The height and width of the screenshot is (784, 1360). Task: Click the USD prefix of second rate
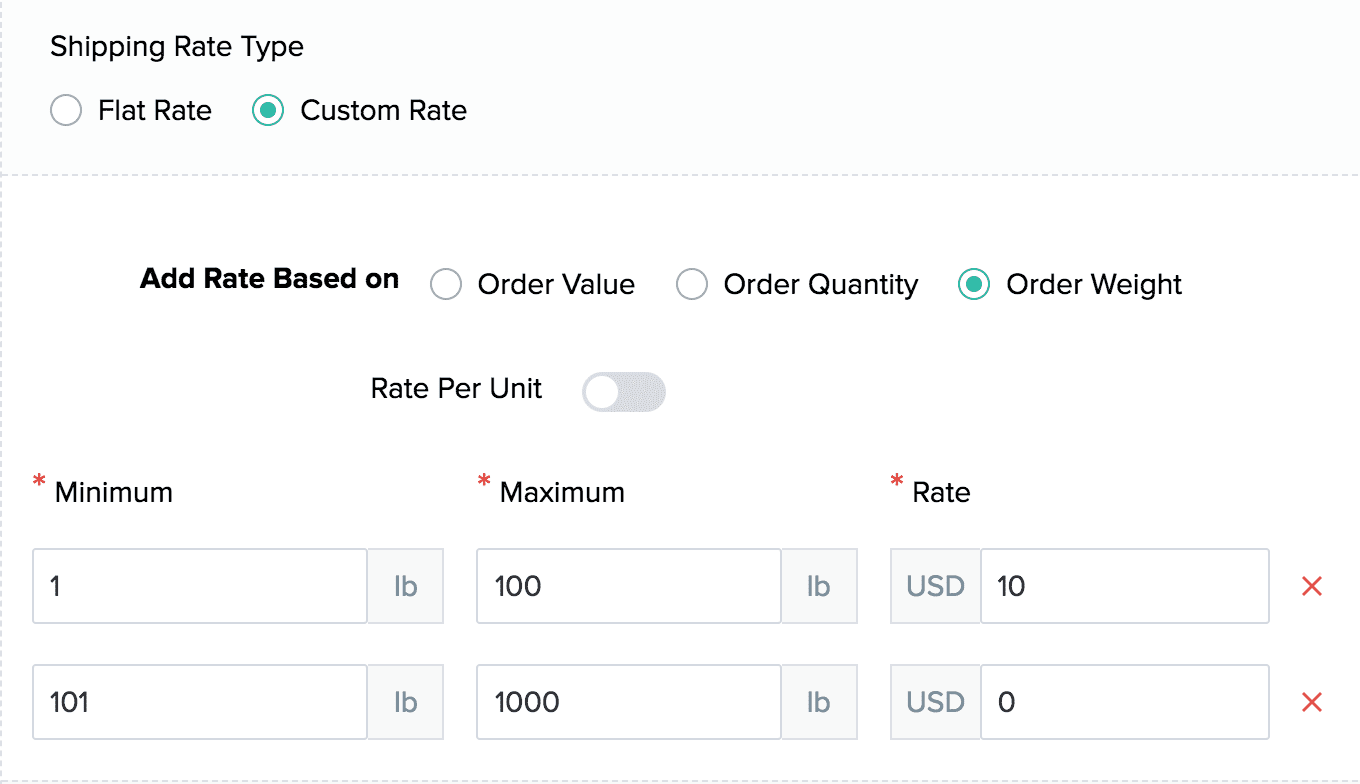(x=936, y=702)
